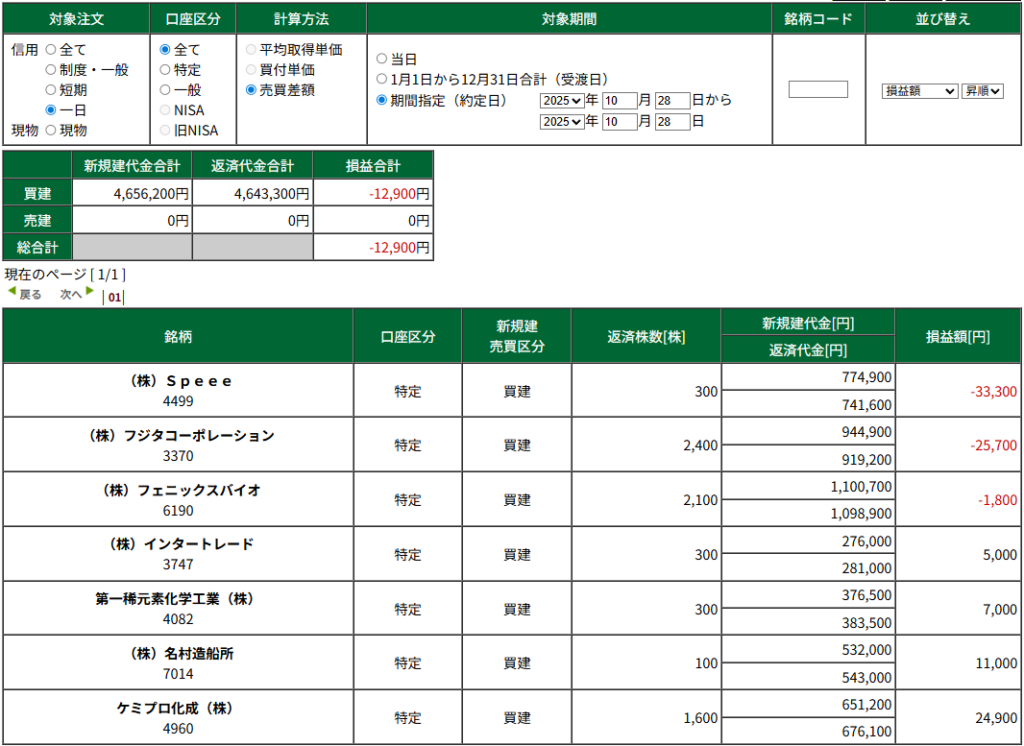Click the end day input field
Viewport: 1024px width, 746px height.
tap(672, 122)
